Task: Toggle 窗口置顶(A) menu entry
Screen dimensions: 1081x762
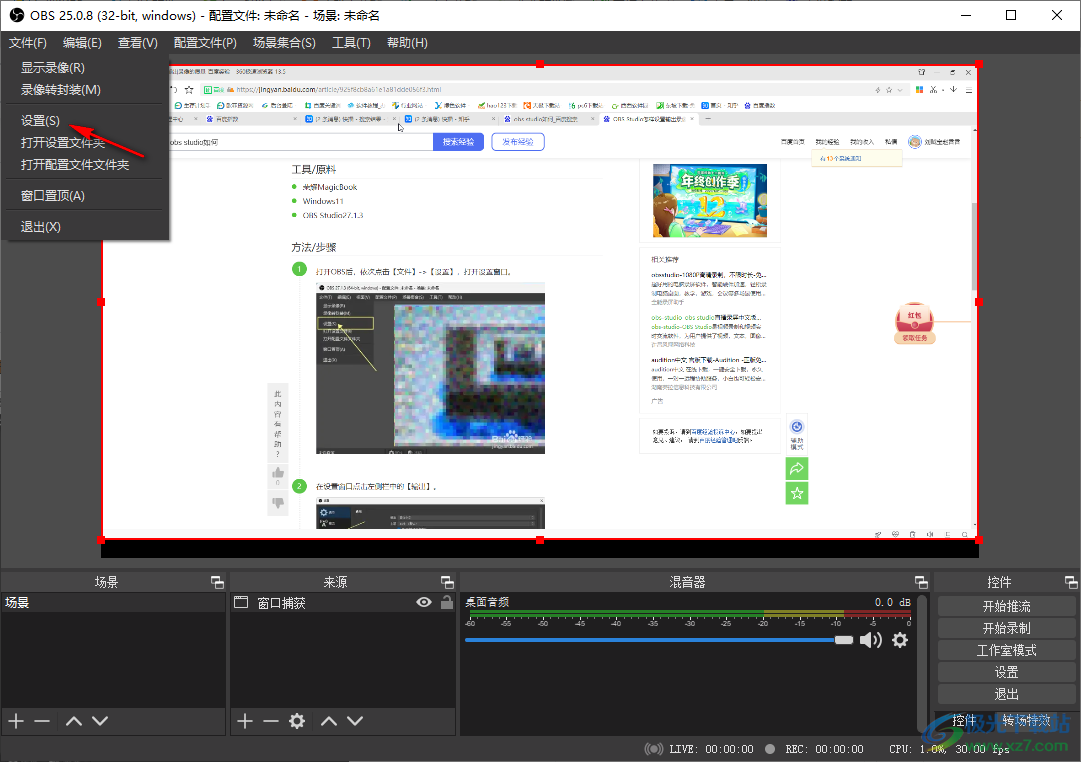Action: coord(85,196)
